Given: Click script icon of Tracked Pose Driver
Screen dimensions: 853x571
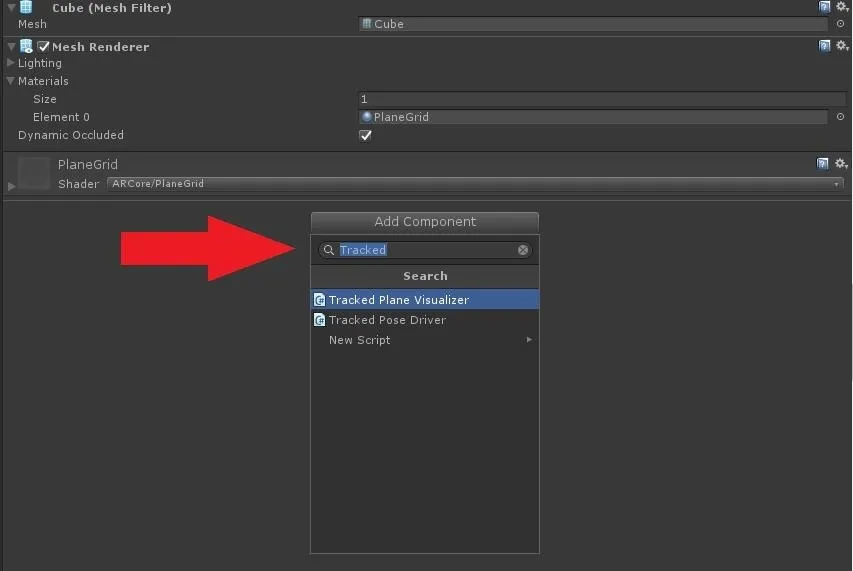Looking at the screenshot, I should [x=320, y=320].
